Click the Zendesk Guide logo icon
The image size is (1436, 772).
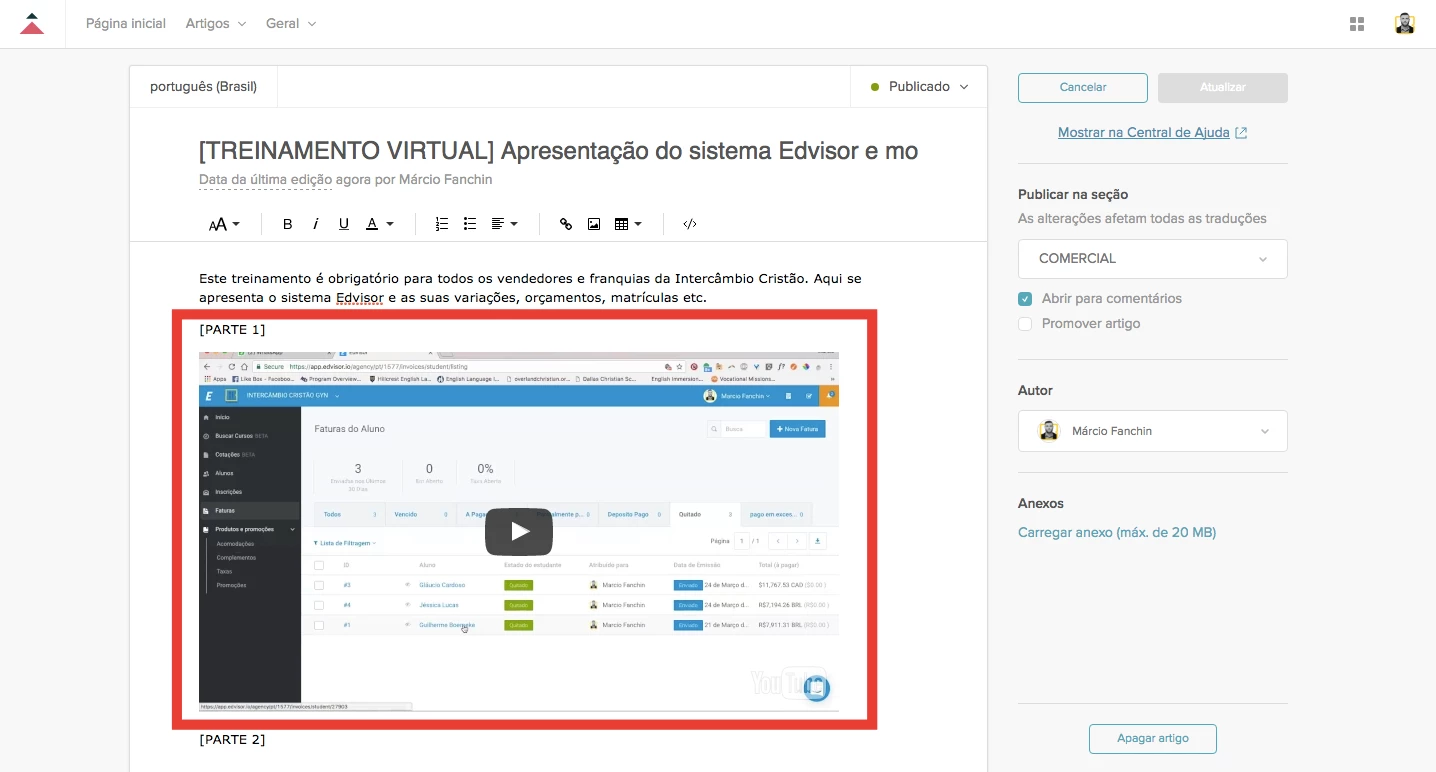tap(32, 24)
